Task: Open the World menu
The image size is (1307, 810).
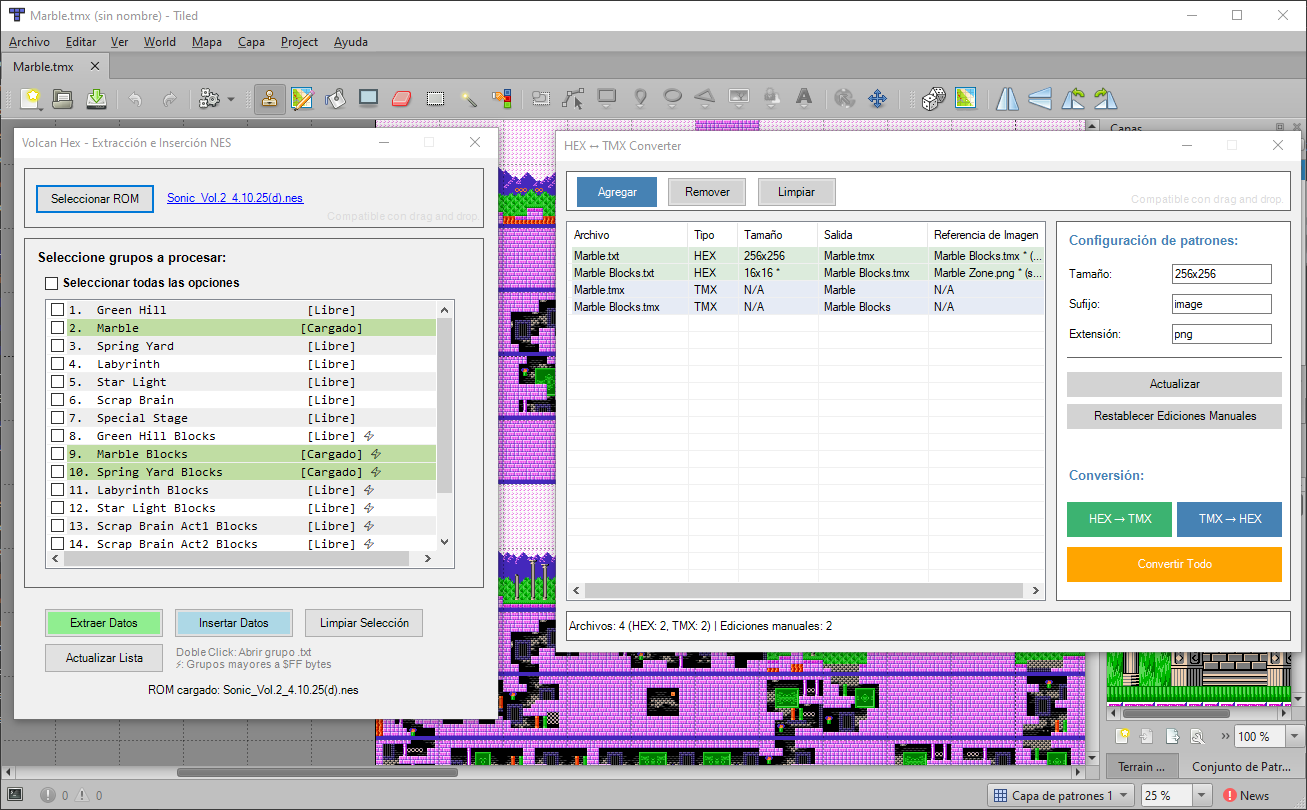Action: click(x=160, y=42)
